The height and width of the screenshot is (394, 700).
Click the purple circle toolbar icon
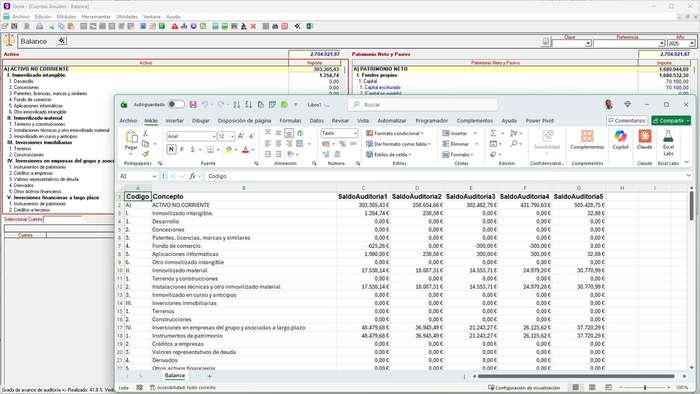point(193,26)
